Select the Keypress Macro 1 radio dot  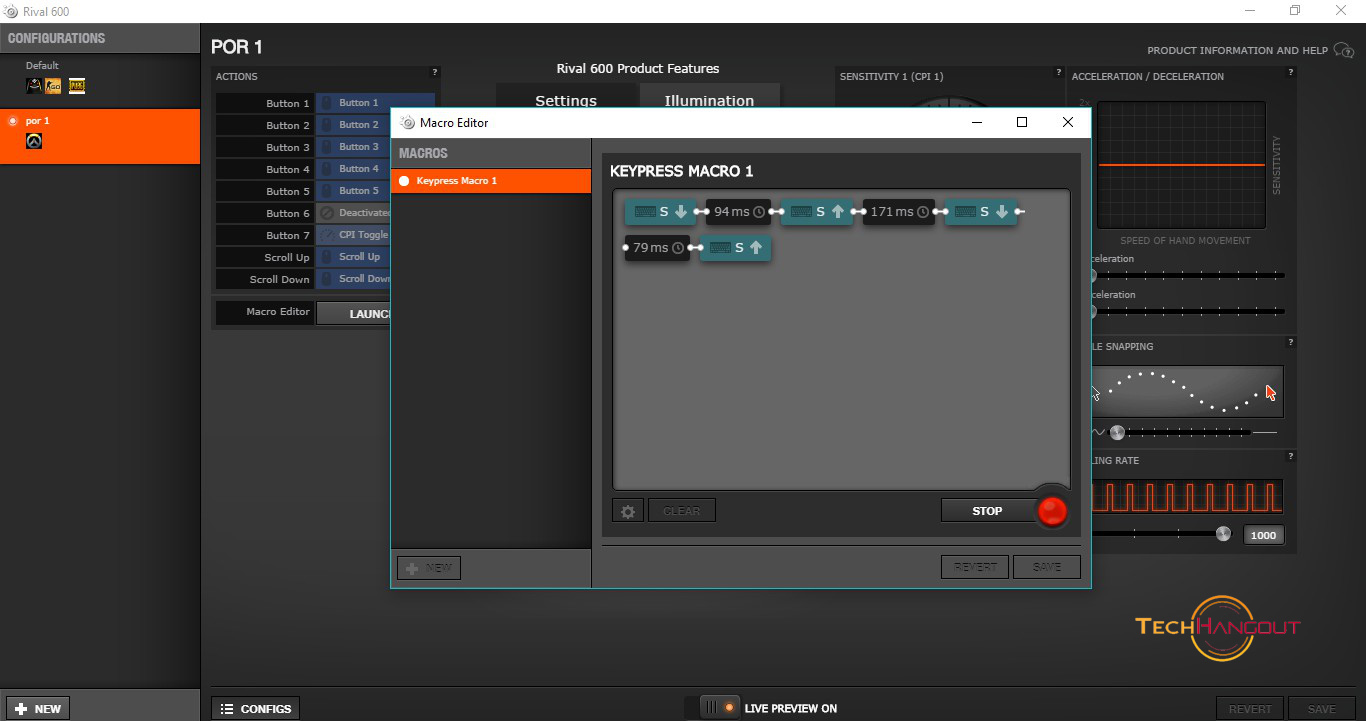[404, 181]
